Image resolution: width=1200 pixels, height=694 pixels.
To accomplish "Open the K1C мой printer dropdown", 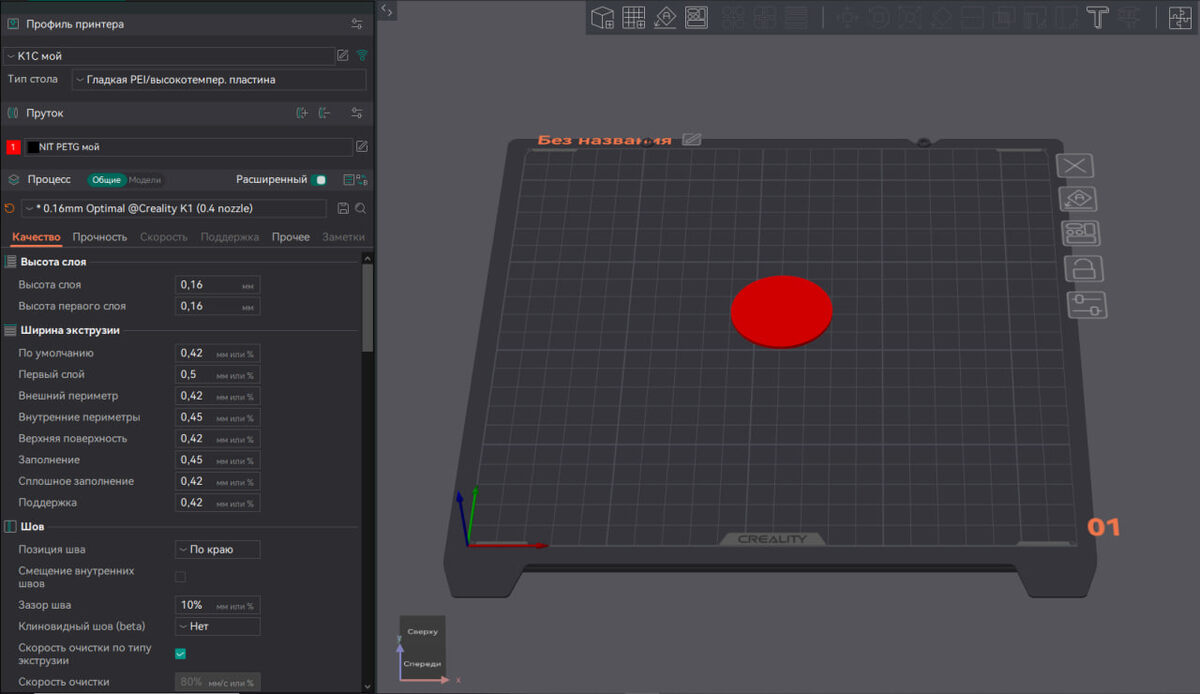I will (168, 56).
